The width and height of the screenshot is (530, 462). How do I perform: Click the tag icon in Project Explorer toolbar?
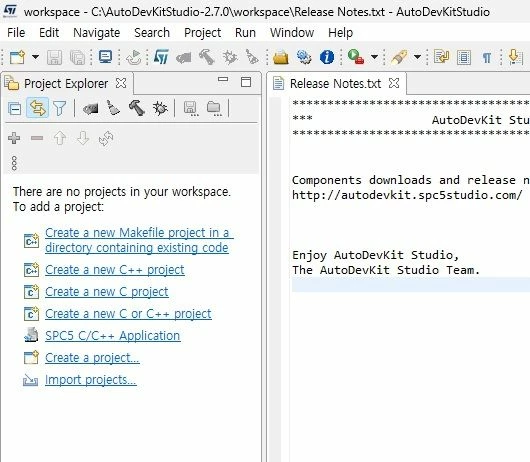point(91,109)
